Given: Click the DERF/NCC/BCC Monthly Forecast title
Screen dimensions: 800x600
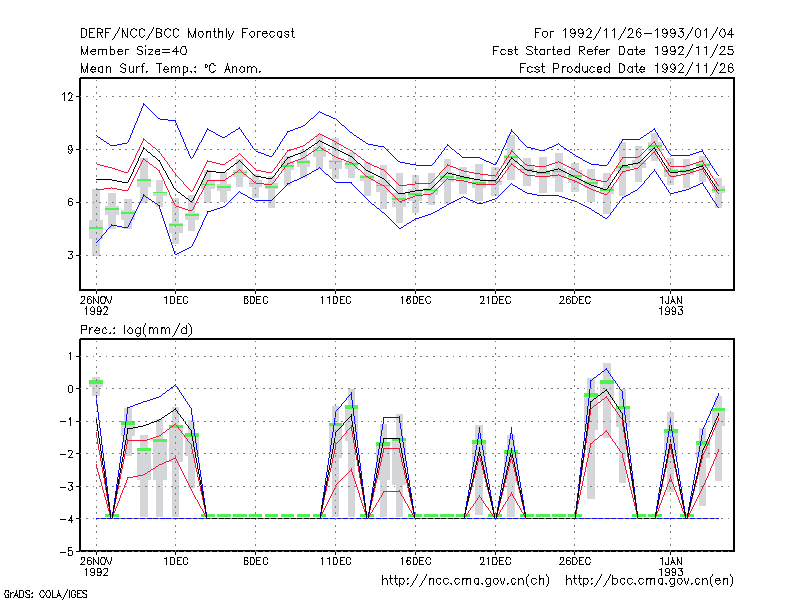Looking at the screenshot, I should [x=187, y=34].
